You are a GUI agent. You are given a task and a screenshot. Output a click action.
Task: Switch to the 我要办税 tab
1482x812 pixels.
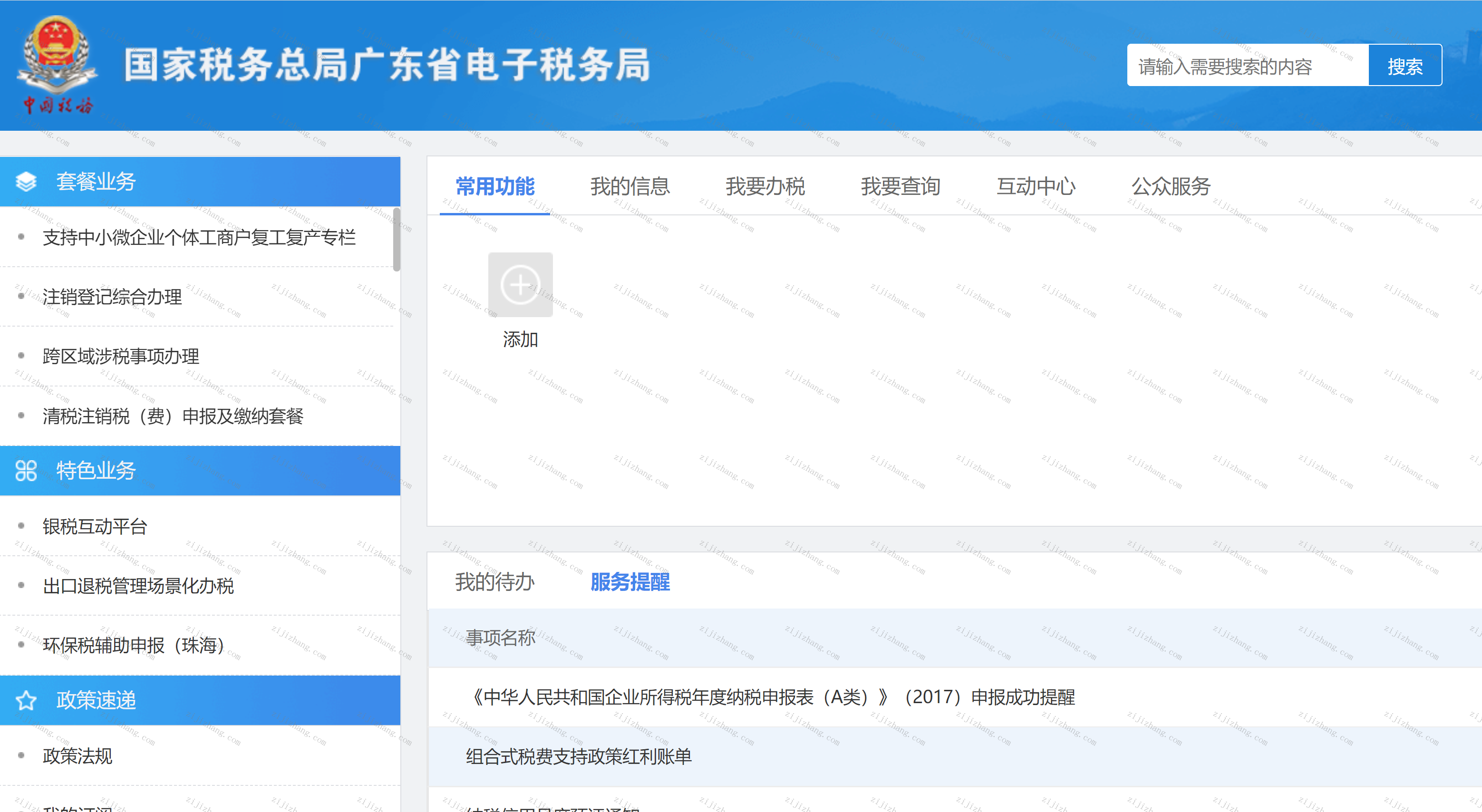[x=765, y=187]
